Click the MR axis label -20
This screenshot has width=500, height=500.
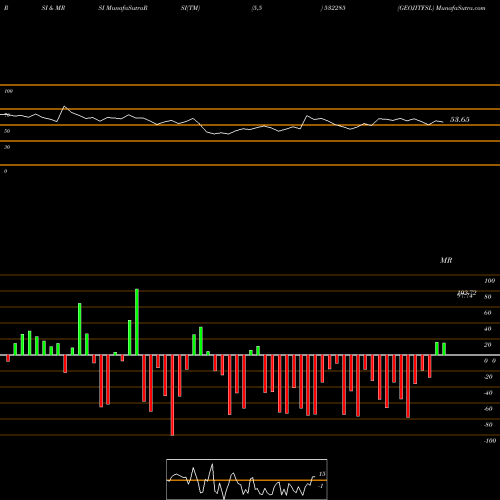tap(488, 377)
